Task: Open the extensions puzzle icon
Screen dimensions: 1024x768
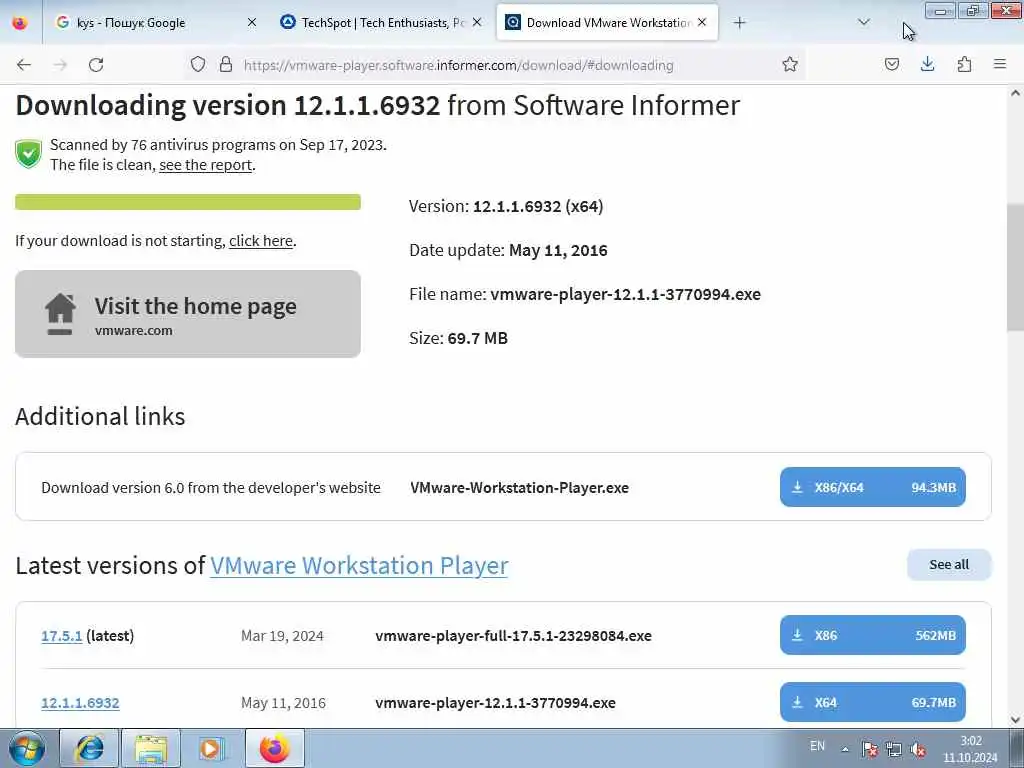Action: pyautogui.click(x=964, y=64)
